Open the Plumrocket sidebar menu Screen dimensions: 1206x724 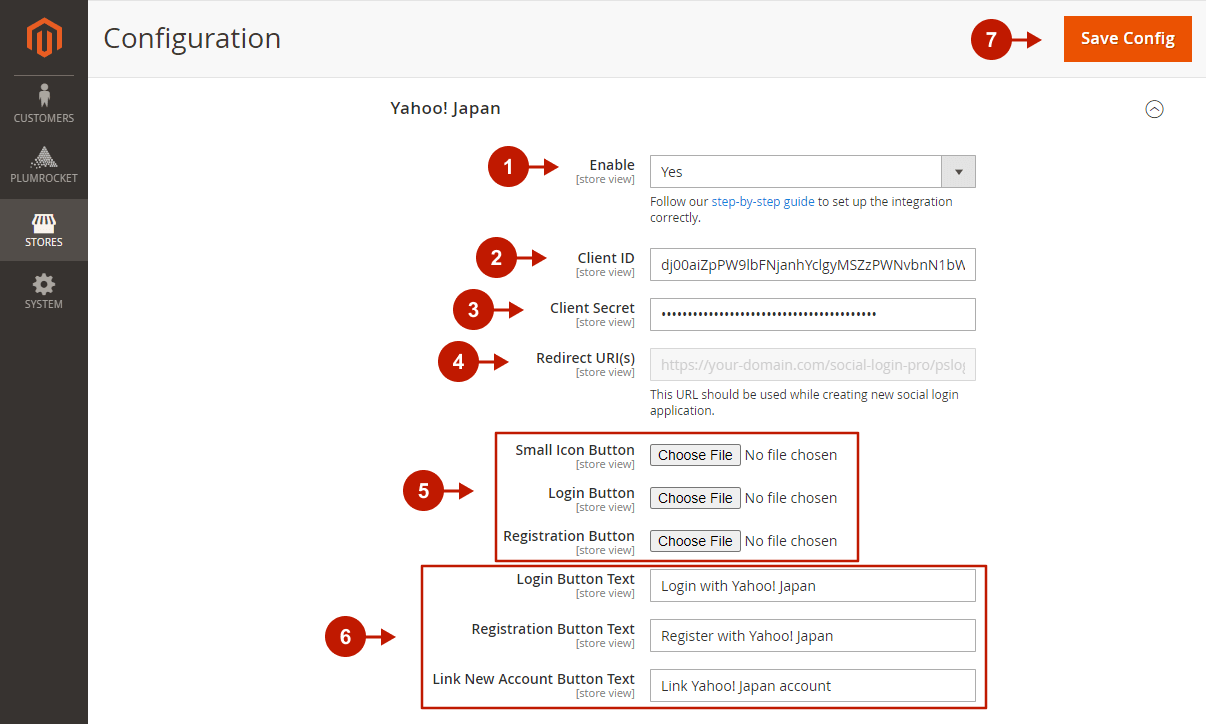(x=44, y=166)
